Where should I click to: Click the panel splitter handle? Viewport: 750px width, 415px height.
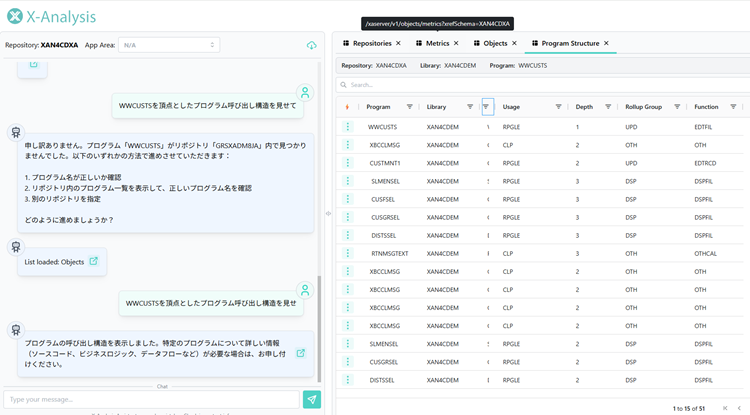click(x=328, y=213)
